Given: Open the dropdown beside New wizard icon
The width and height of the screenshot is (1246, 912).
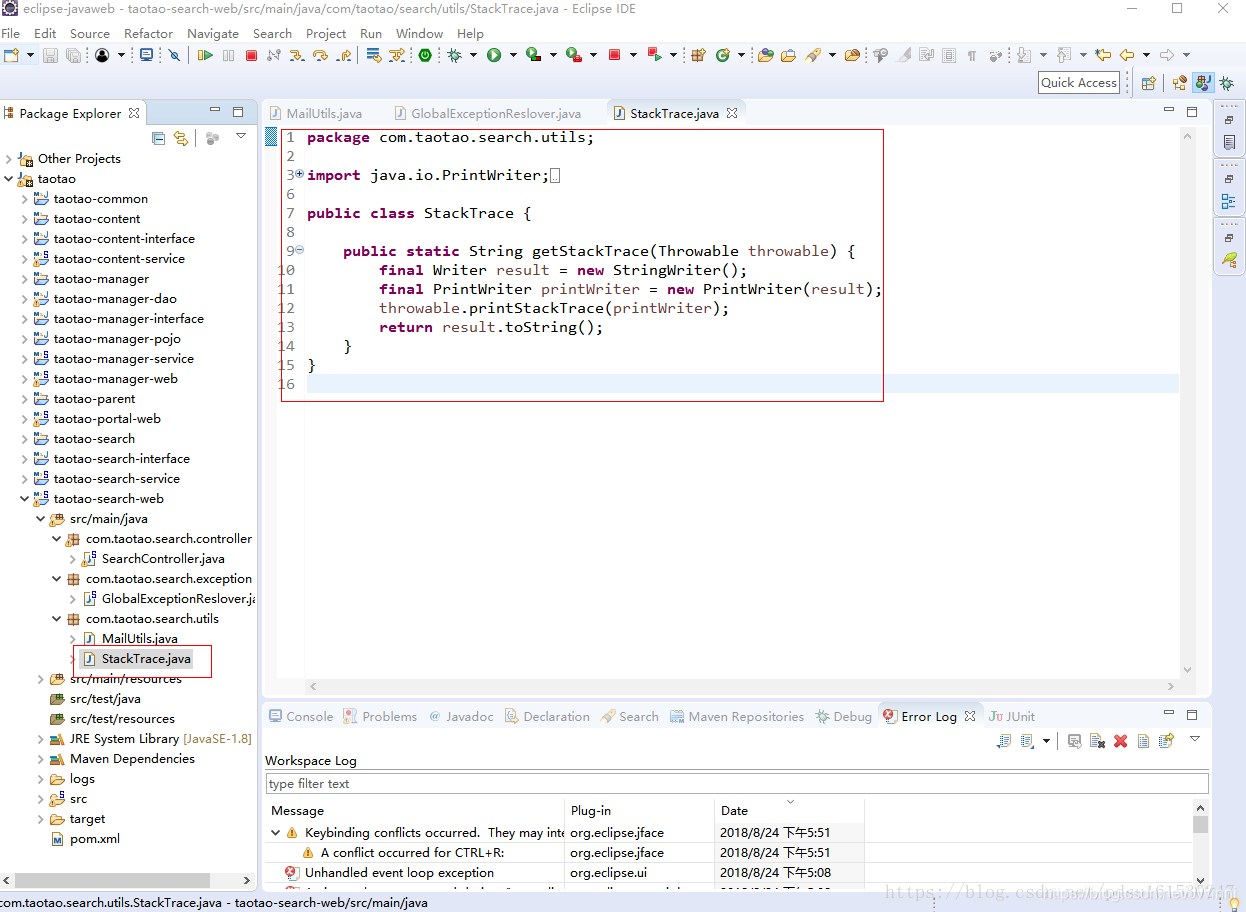Looking at the screenshot, I should click(x=30, y=55).
